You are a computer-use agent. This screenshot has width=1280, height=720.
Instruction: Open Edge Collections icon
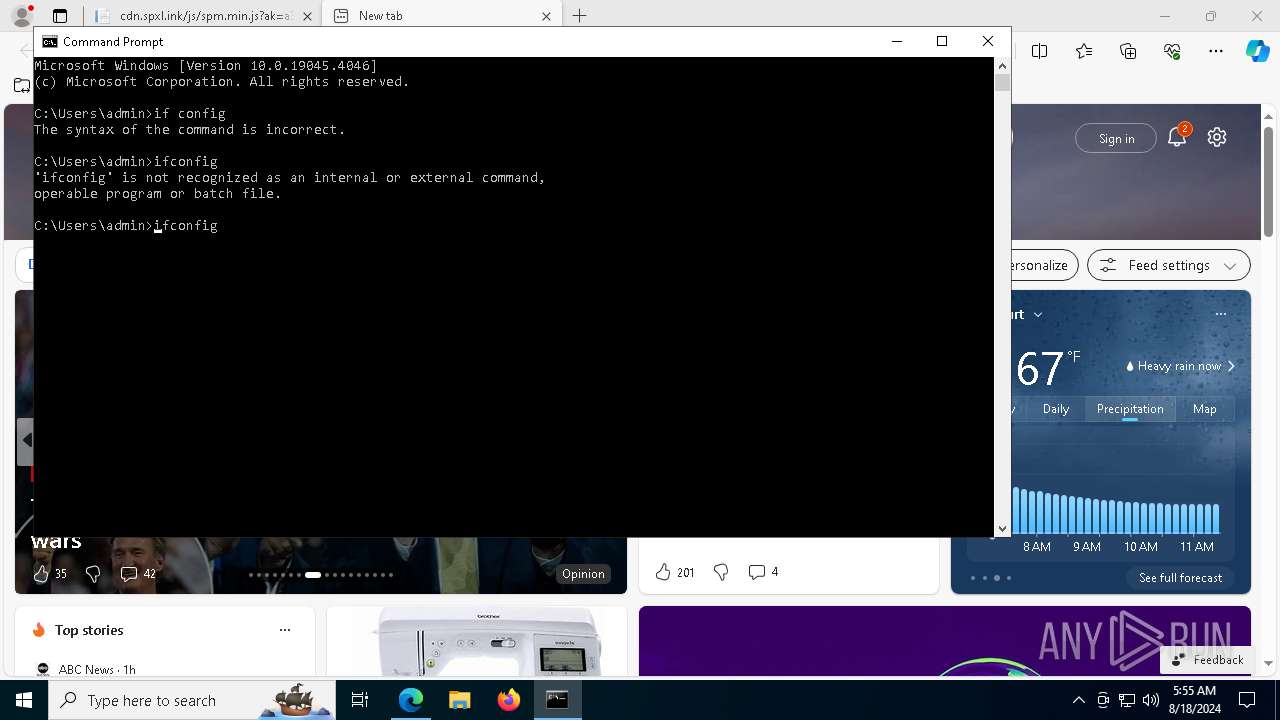coord(1128,51)
